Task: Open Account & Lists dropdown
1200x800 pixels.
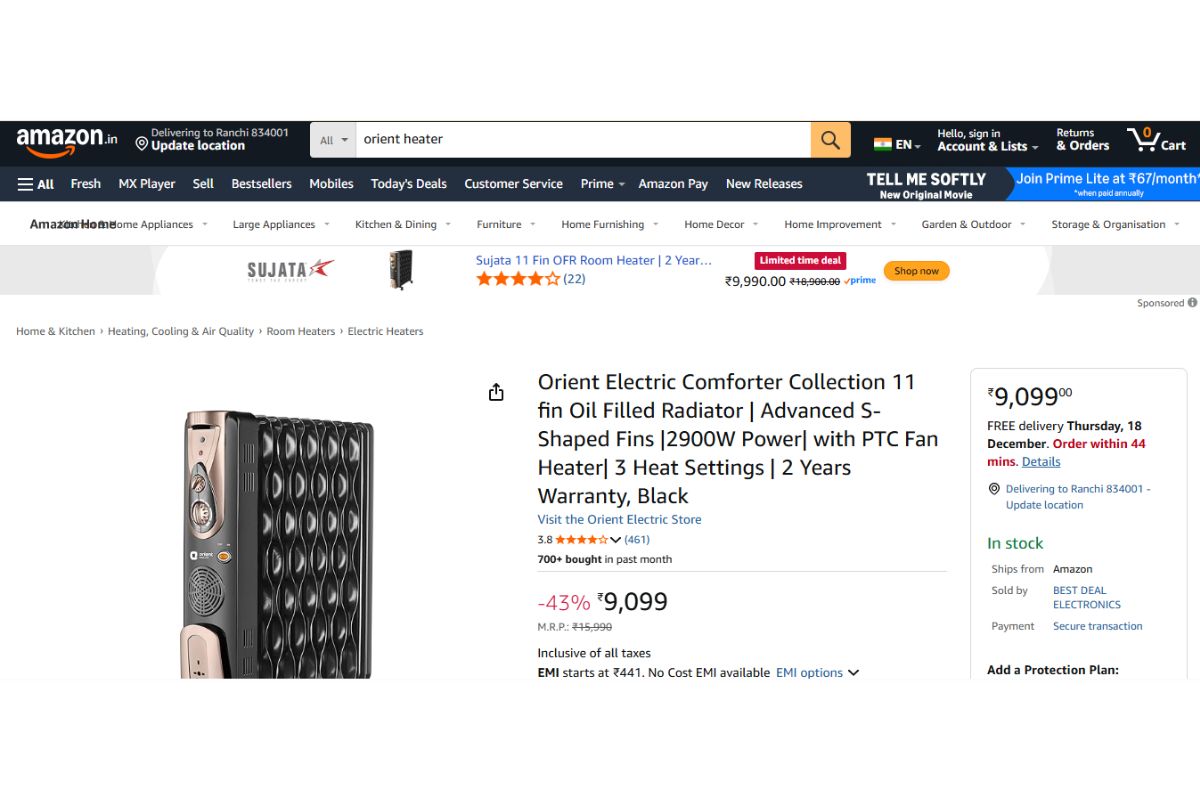Action: pos(987,140)
